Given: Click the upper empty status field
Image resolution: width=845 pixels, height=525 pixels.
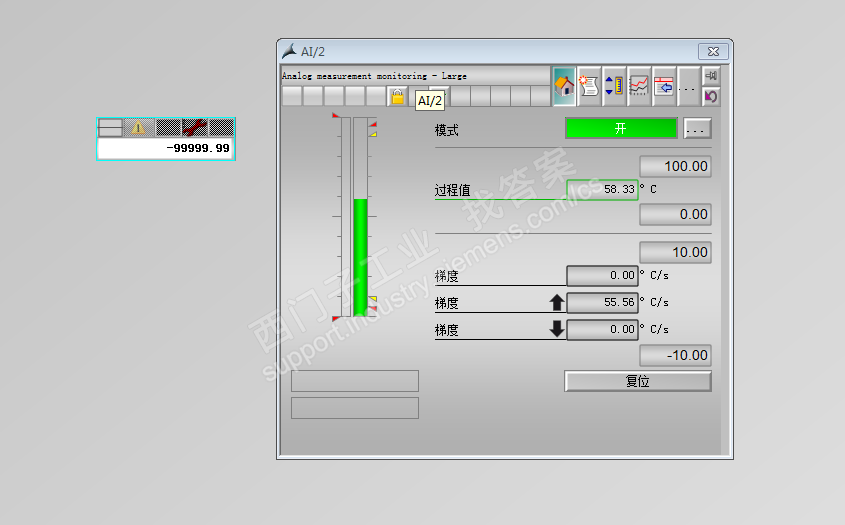Looking at the screenshot, I should [355, 381].
